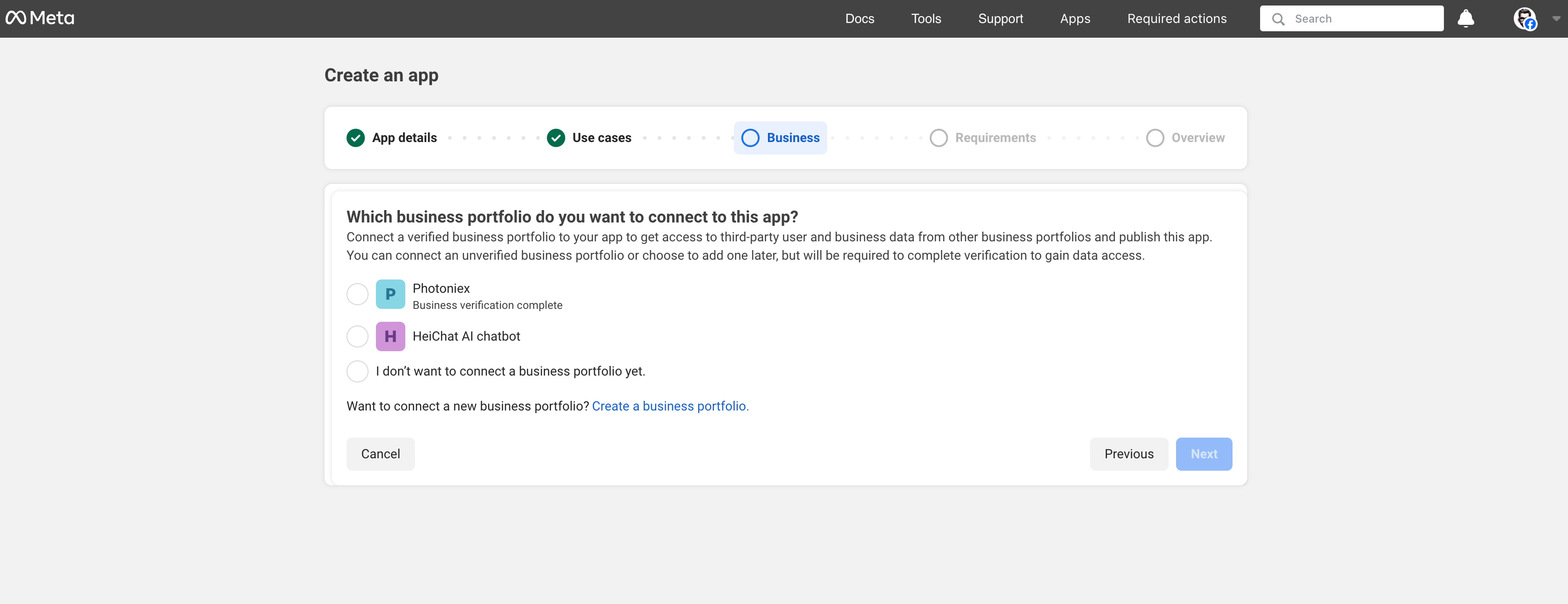Focus the Search input field
Screen dimensions: 1568x604
pyautogui.click(x=1363, y=19)
